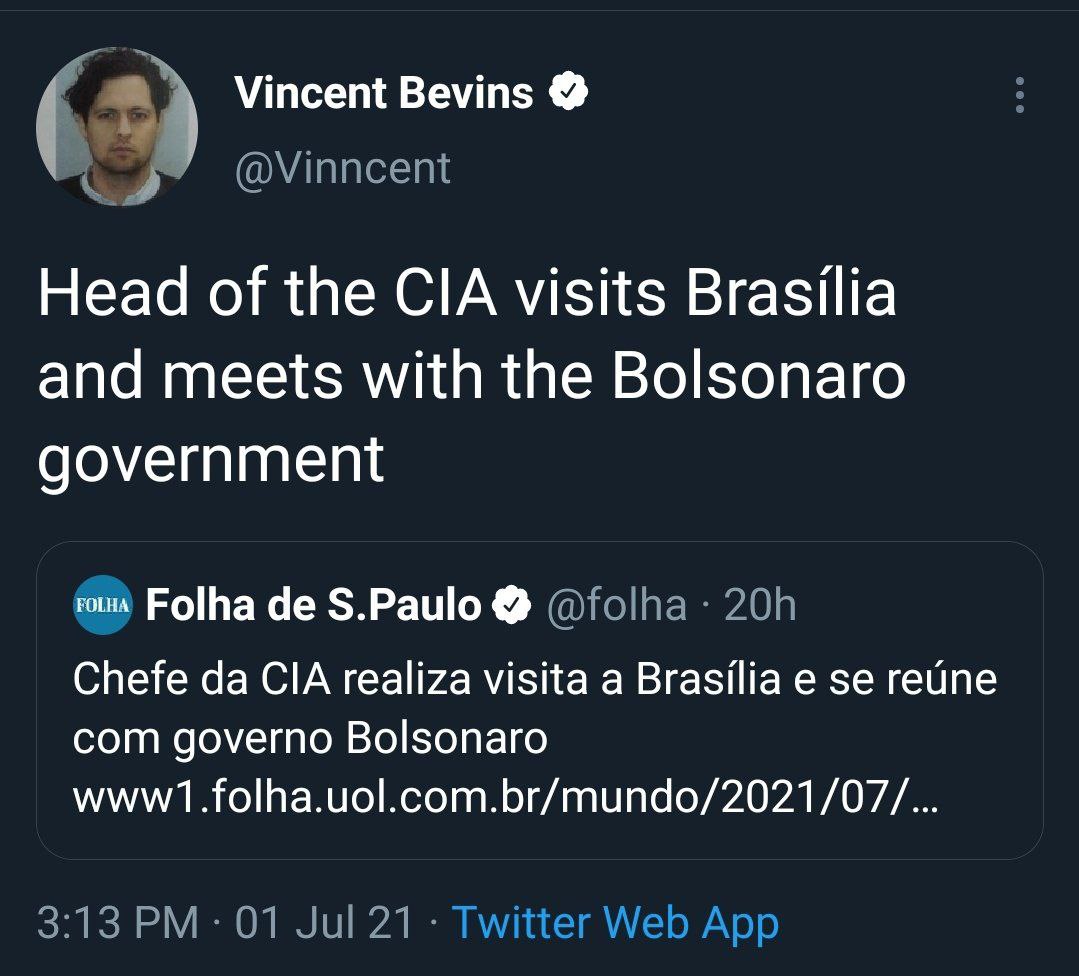Screen dimensions: 1079x976
Task: Select the quoted Portuguese headline text
Action: (x=535, y=680)
